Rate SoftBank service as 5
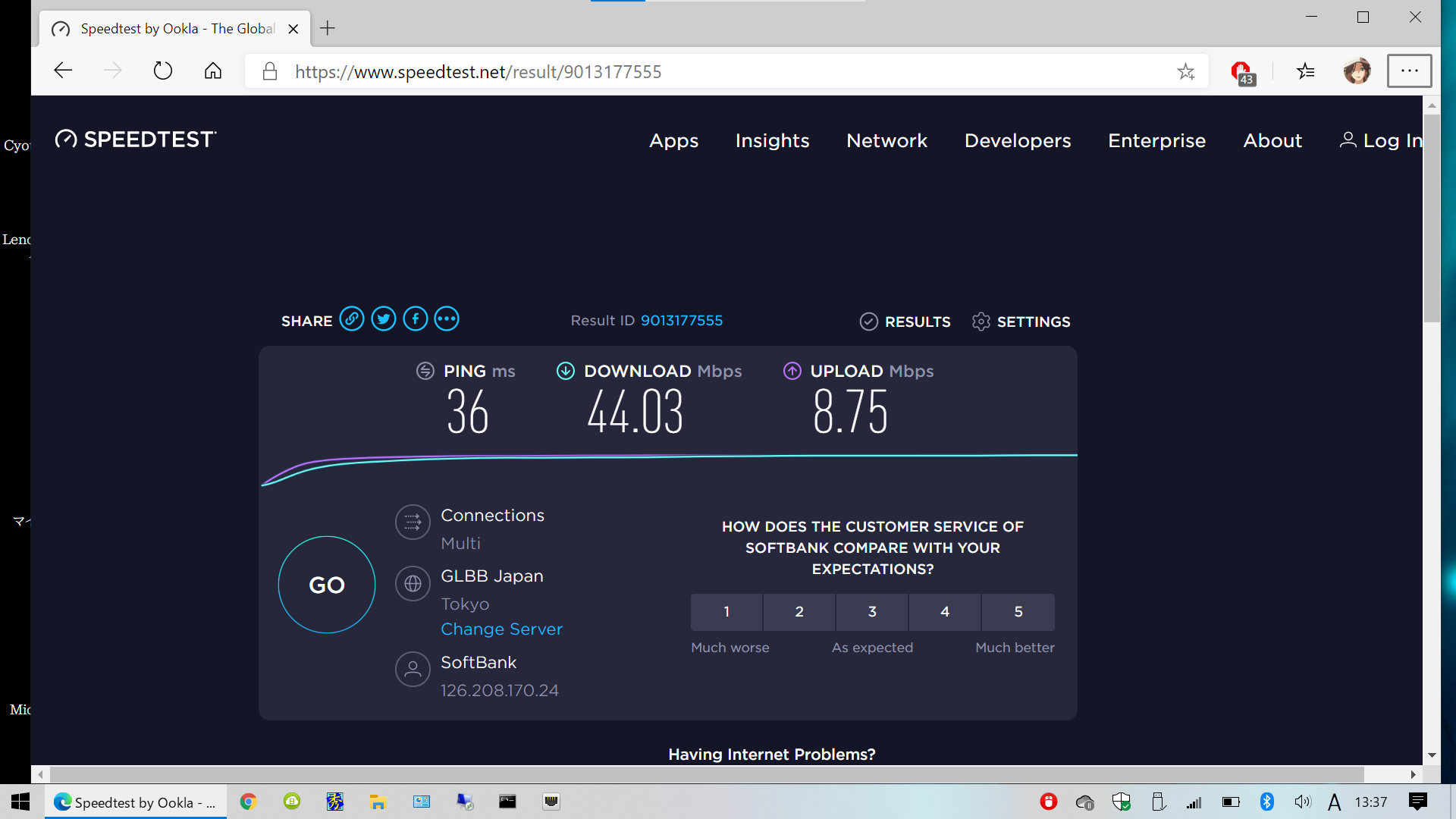1456x819 pixels. (x=1018, y=612)
